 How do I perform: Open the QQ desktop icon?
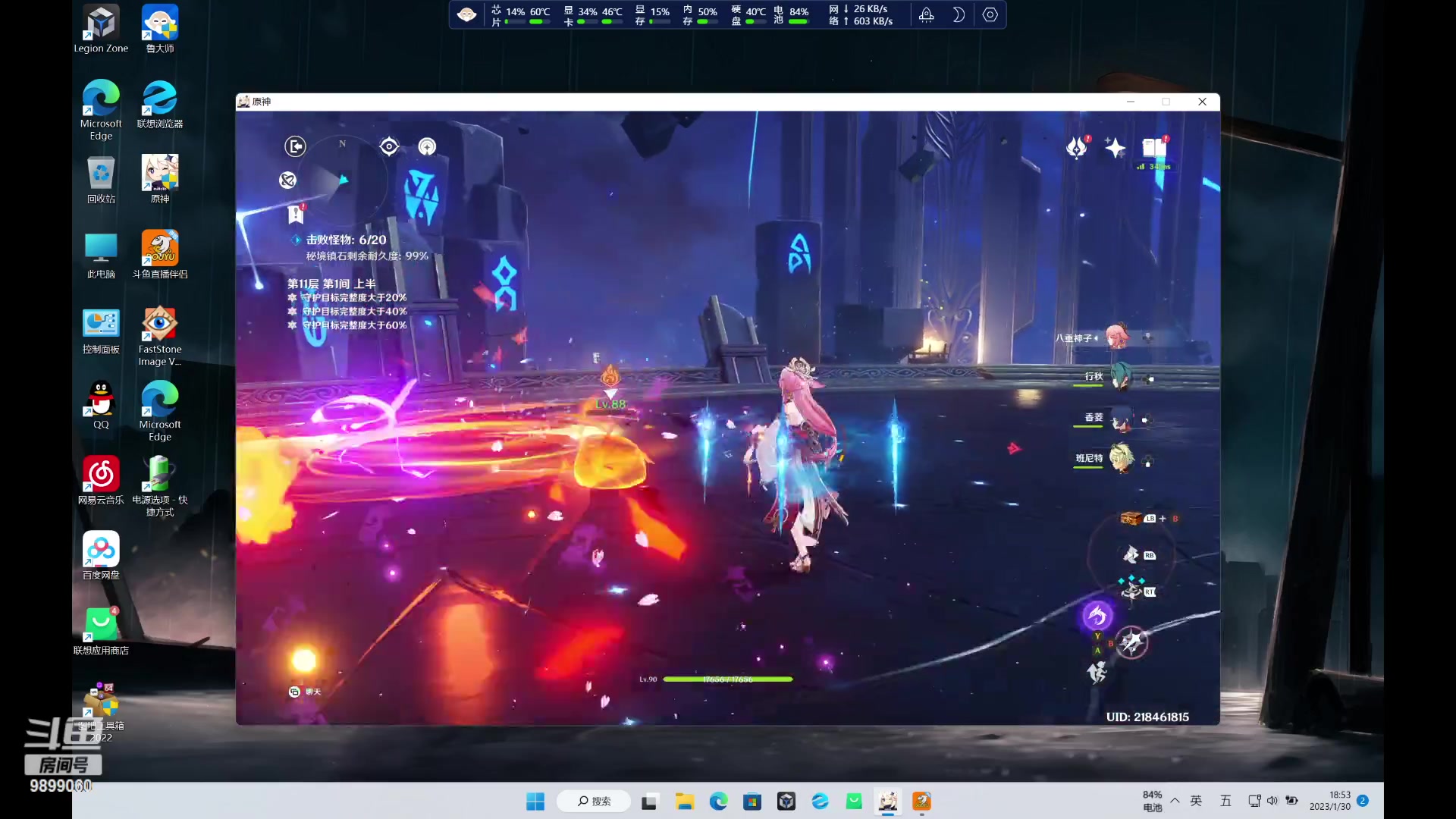(101, 405)
